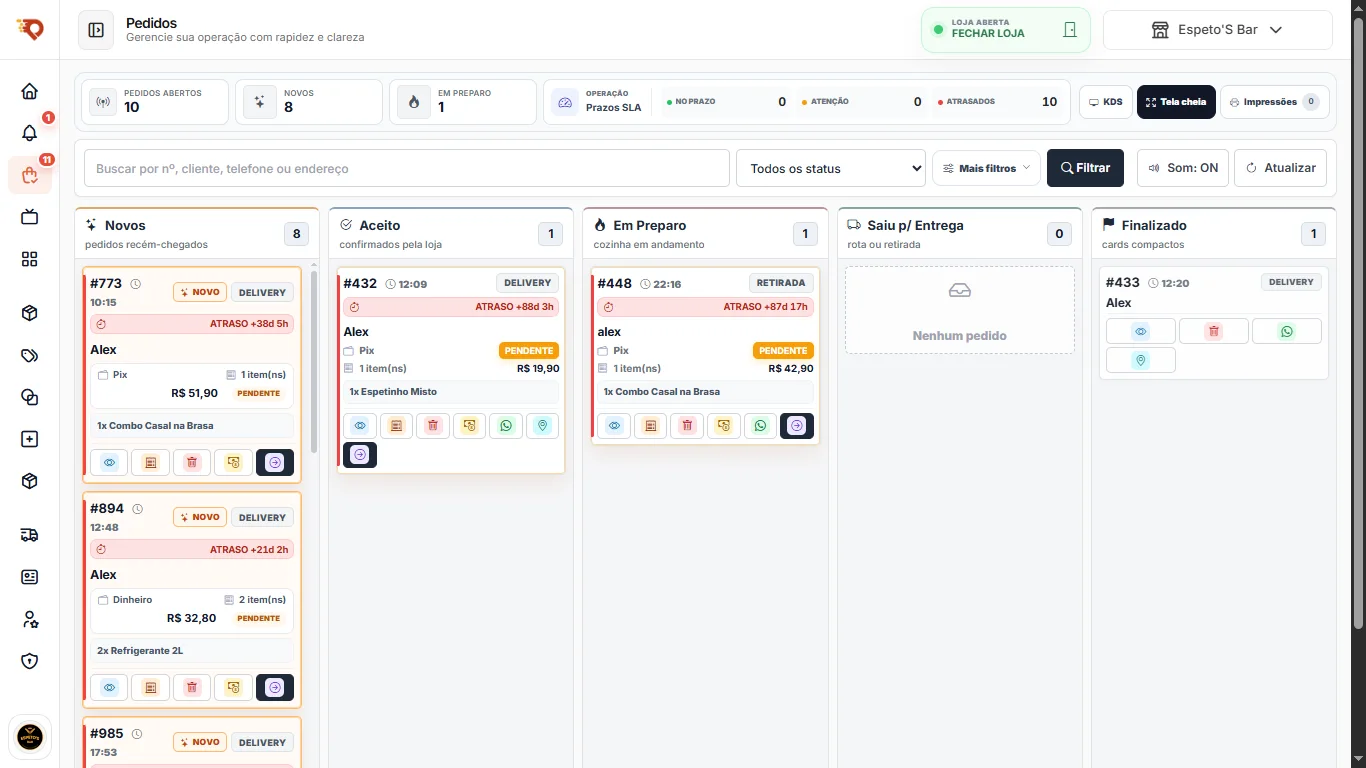Open WhatsApp for order #432

(505, 426)
